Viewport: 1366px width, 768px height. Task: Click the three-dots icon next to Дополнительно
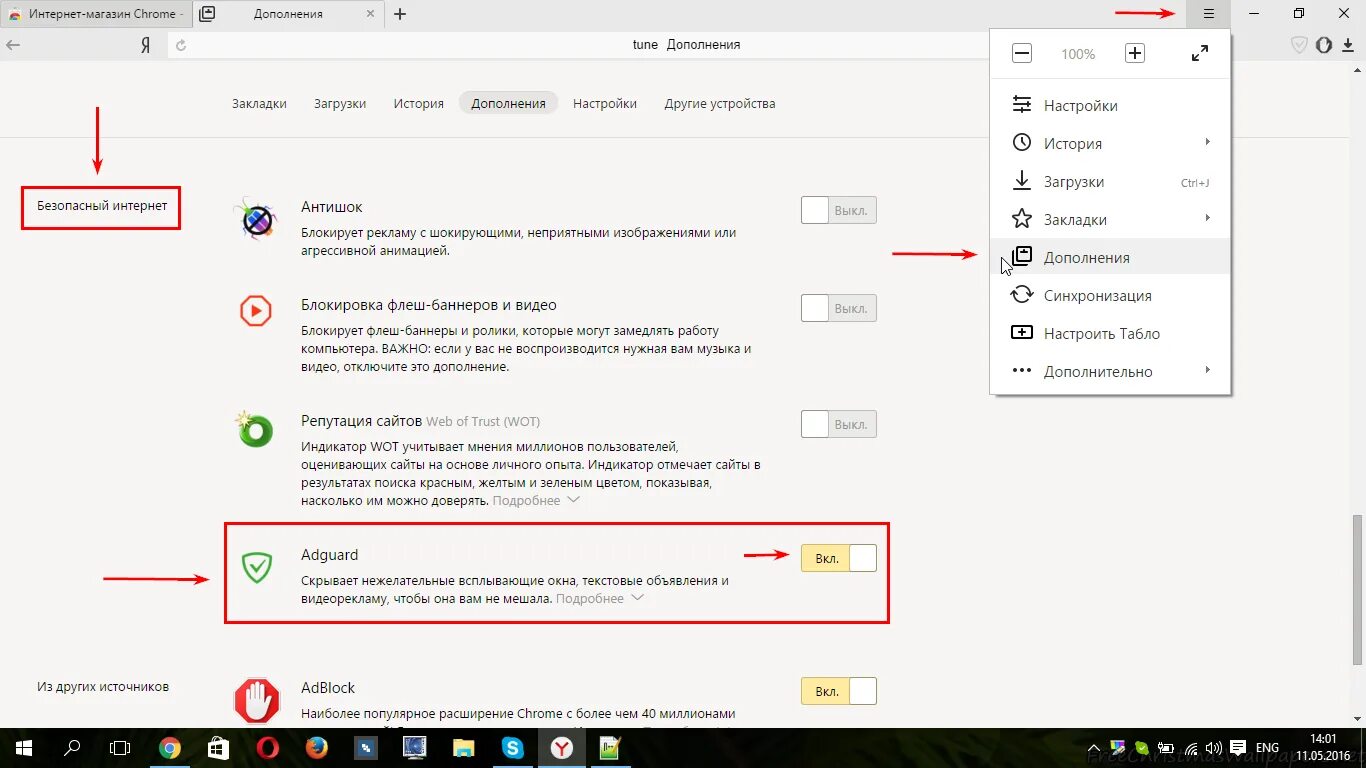pyautogui.click(x=1021, y=371)
